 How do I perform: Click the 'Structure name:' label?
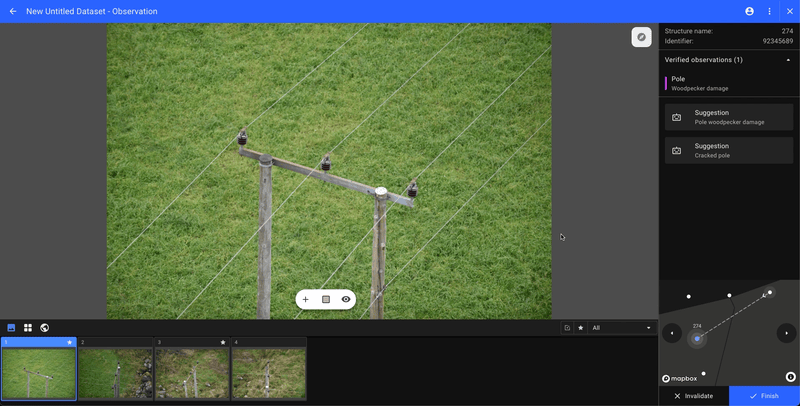(689, 31)
